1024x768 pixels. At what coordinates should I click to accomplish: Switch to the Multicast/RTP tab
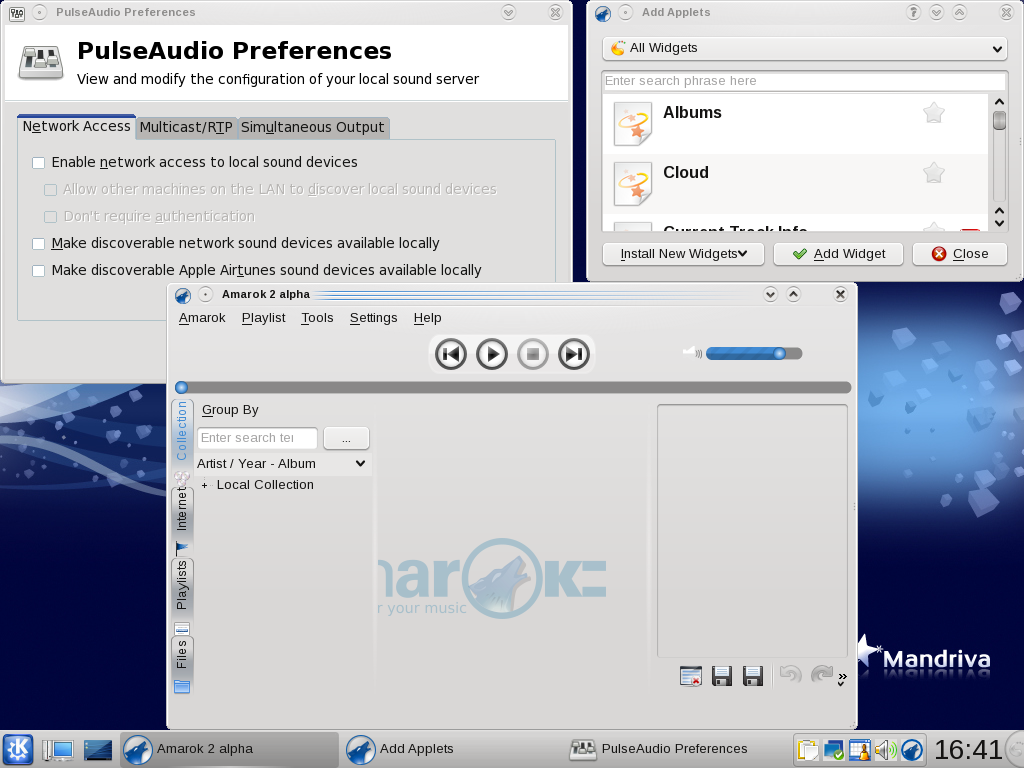pos(186,127)
